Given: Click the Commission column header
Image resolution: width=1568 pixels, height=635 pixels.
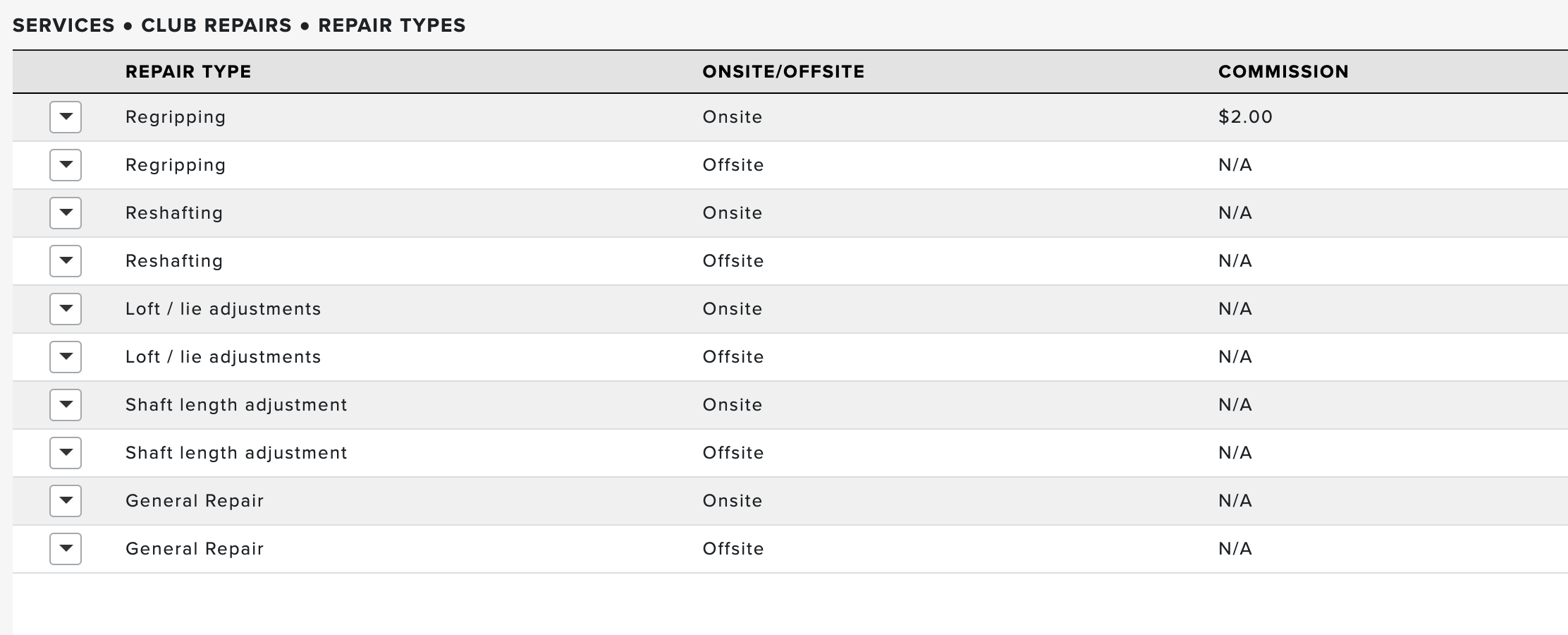Looking at the screenshot, I should (1283, 72).
